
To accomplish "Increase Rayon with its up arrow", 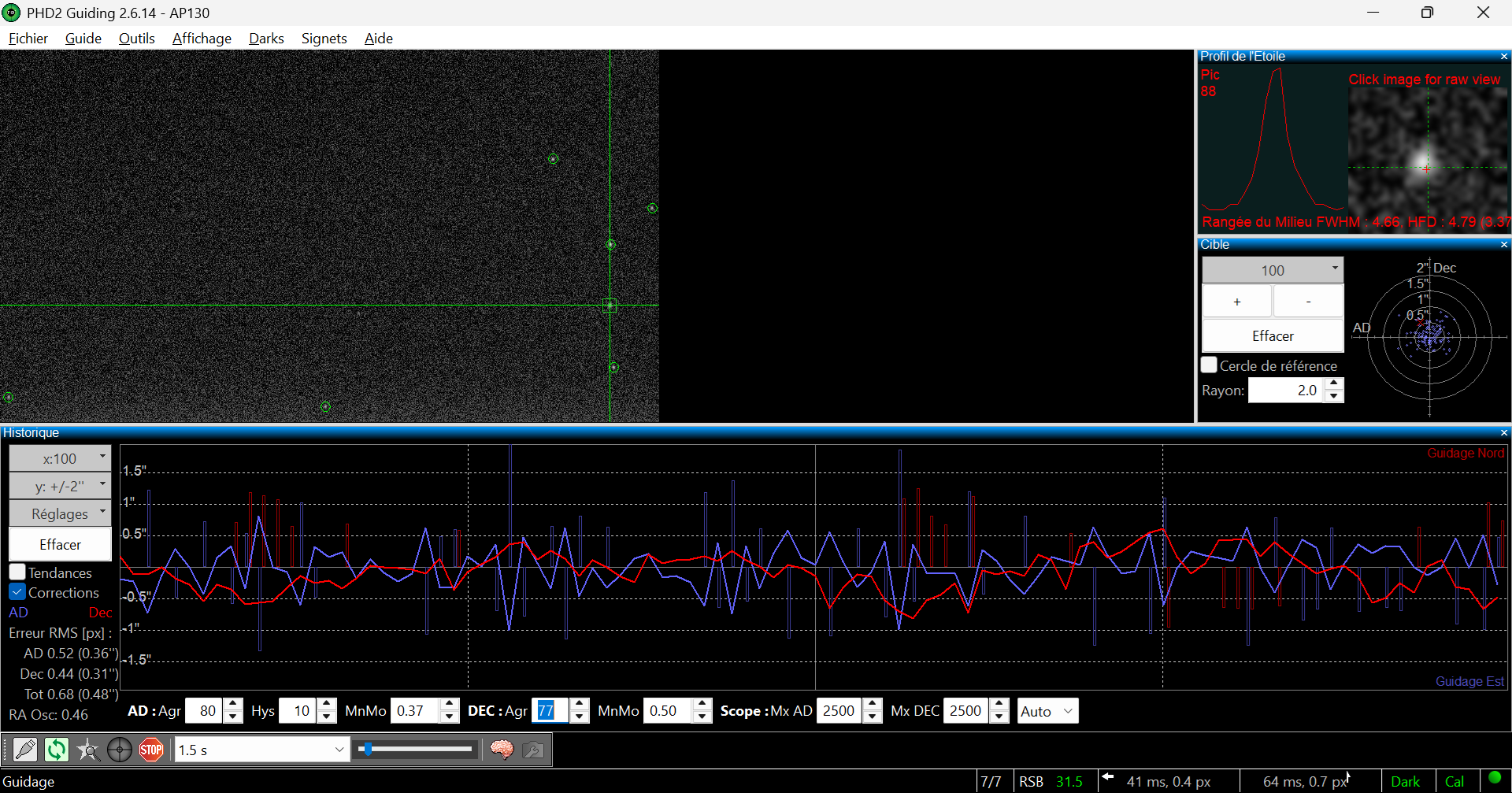I will 1334,384.
